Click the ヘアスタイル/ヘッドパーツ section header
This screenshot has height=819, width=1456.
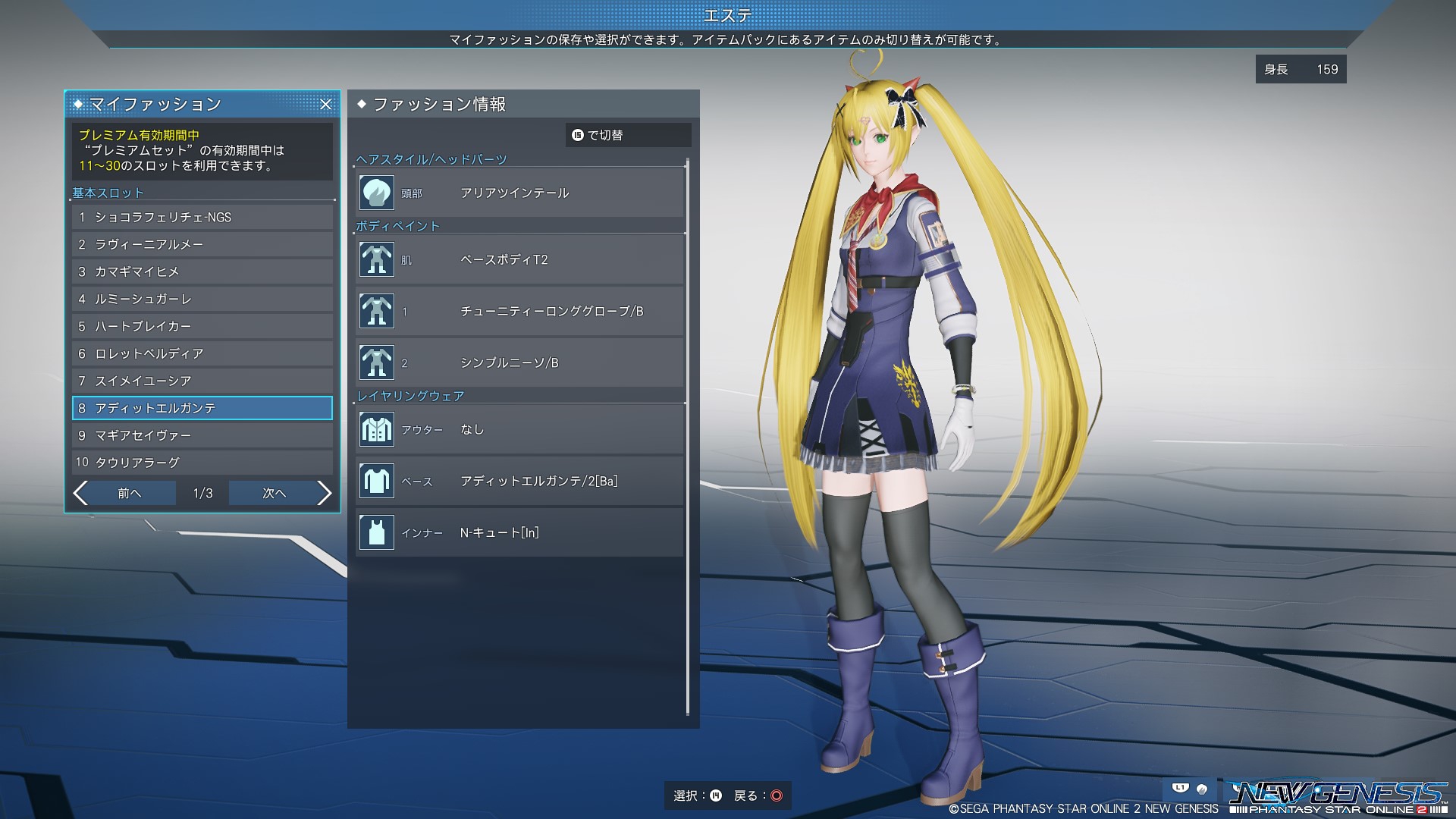[431, 159]
